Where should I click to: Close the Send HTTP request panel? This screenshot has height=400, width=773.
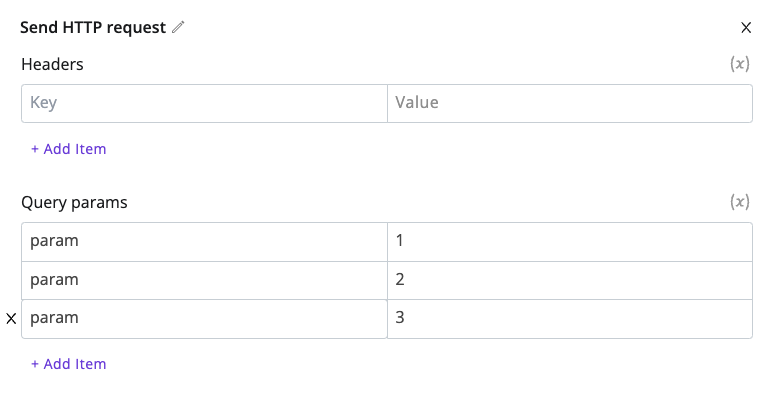coord(746,28)
